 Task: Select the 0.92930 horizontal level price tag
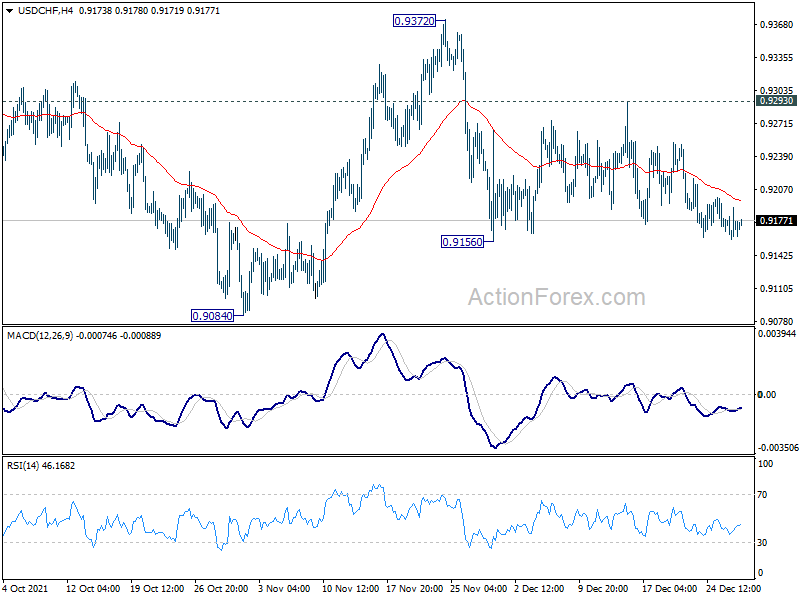pos(777,101)
